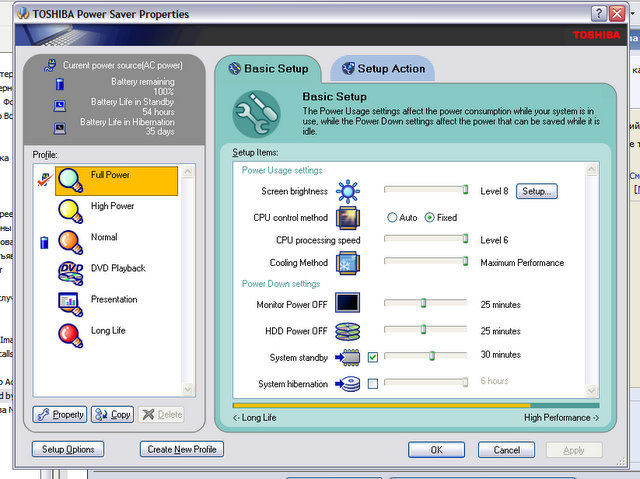The width and height of the screenshot is (640, 479).
Task: Adjust the Cooling Method slider
Action: [x=426, y=261]
